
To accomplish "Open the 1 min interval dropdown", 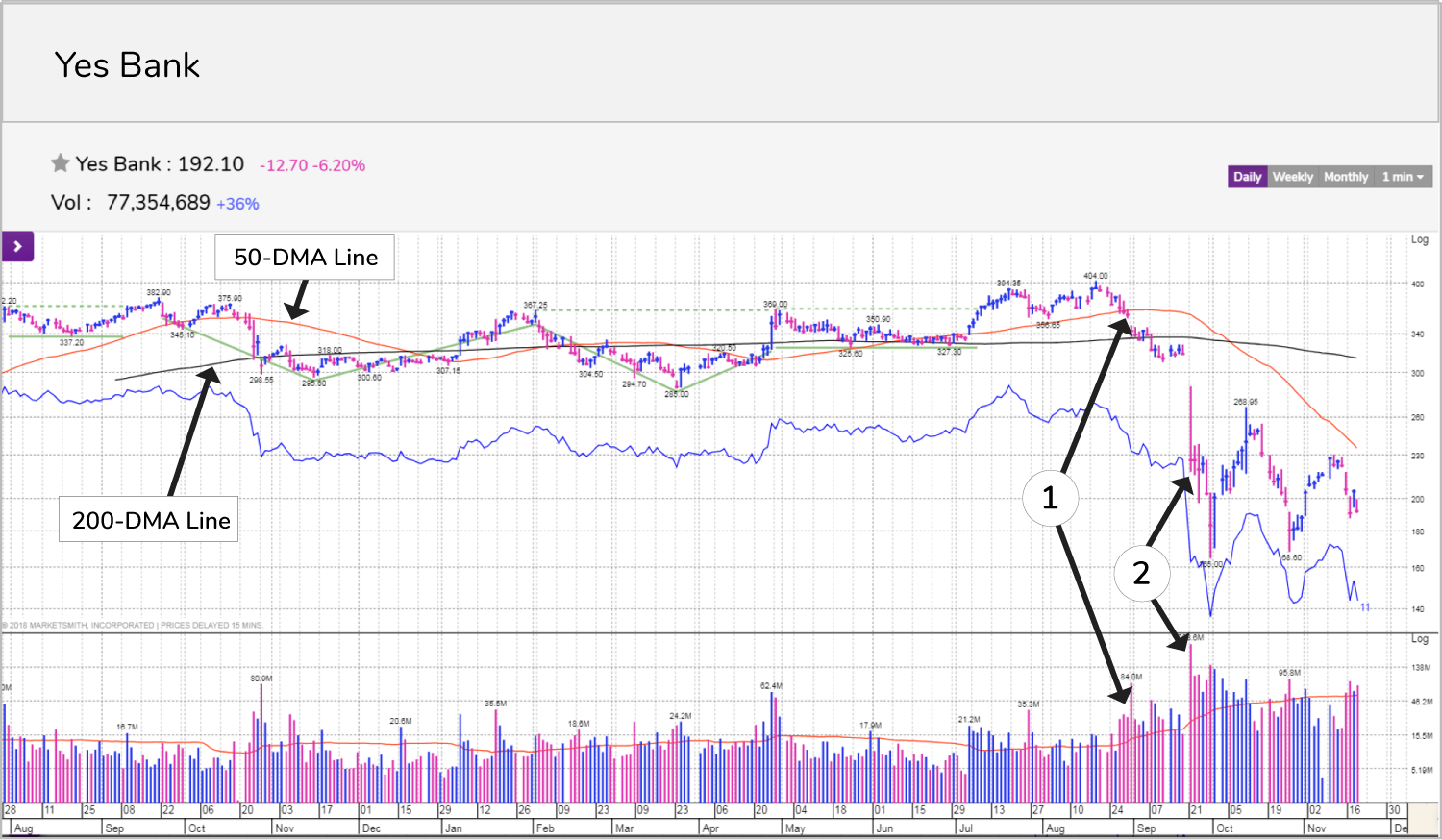I will (1403, 177).
